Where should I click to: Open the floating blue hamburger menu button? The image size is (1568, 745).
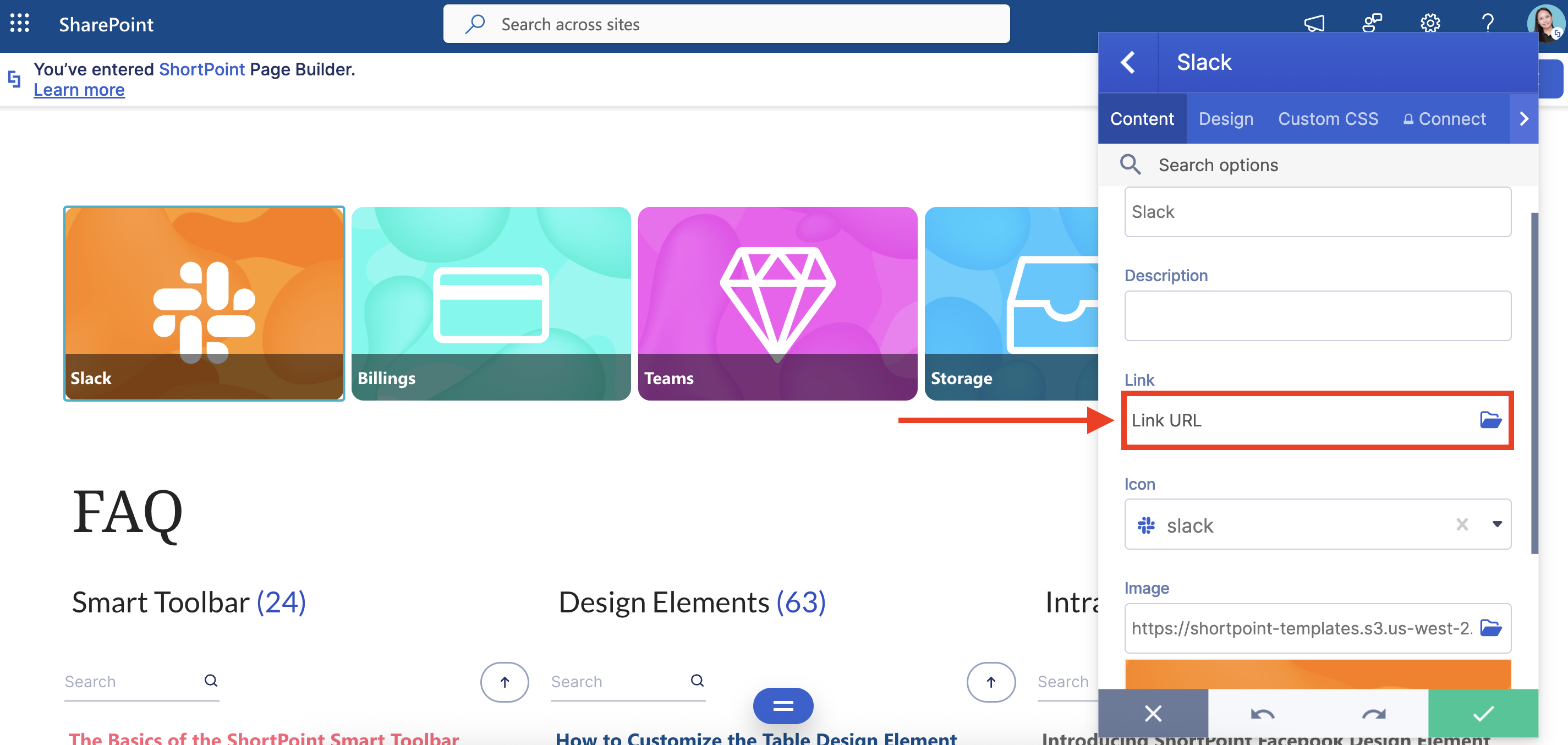(x=783, y=706)
